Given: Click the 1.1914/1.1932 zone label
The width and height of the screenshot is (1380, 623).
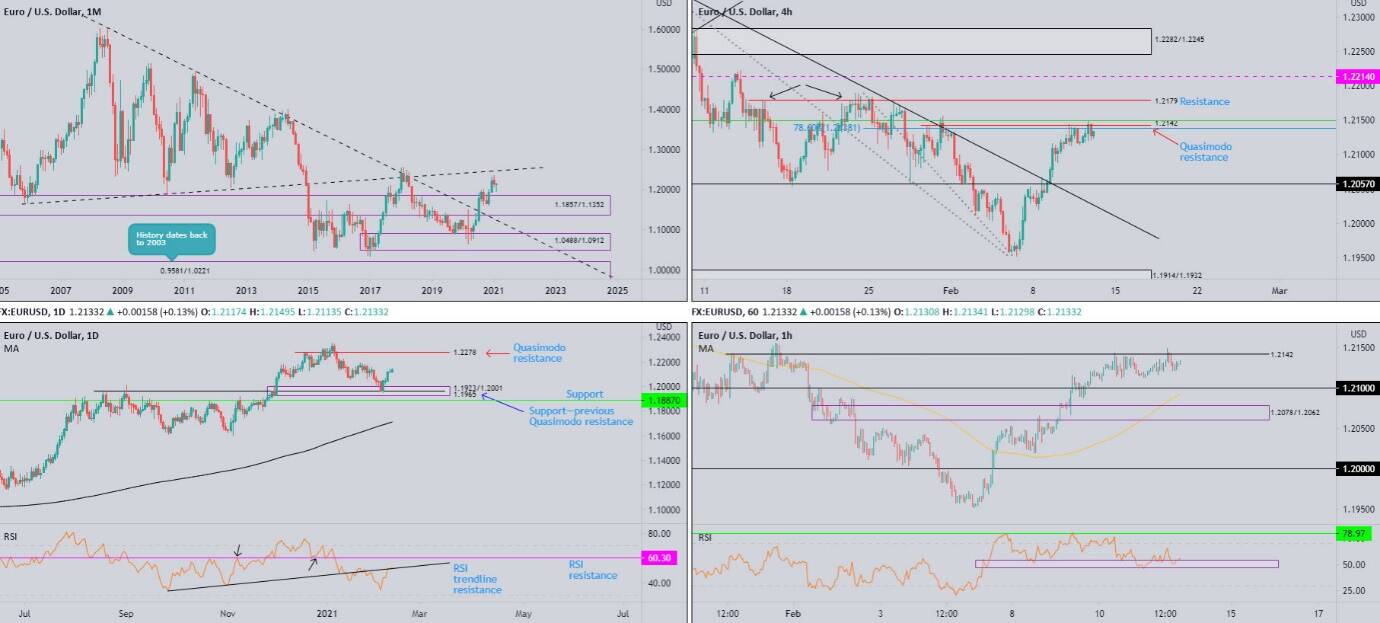Looking at the screenshot, I should 1176,274.
